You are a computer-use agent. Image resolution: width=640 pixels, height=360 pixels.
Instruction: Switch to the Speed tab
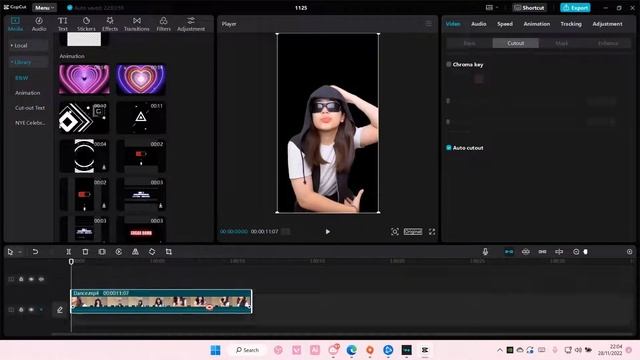click(x=505, y=24)
